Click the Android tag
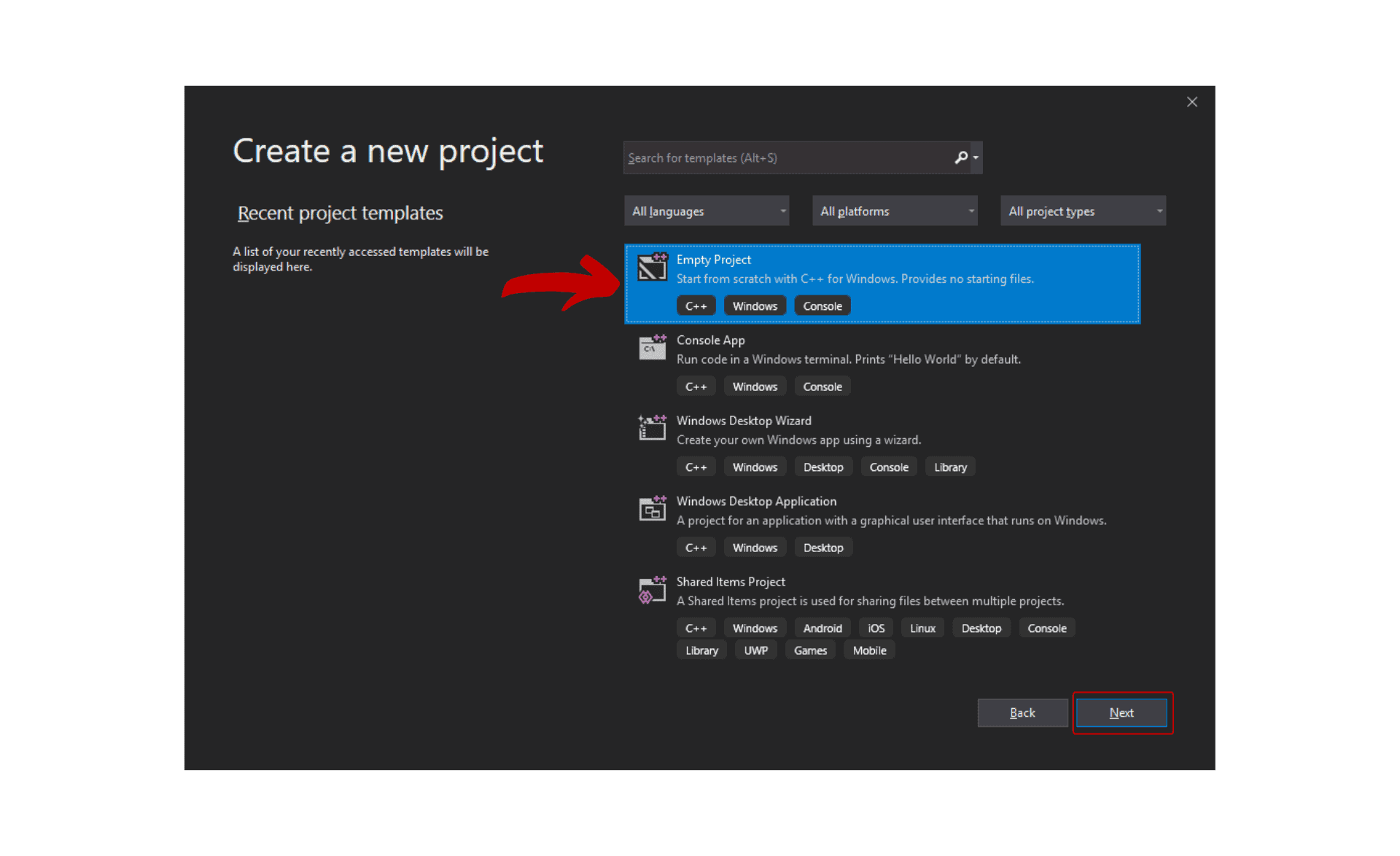 (x=822, y=628)
